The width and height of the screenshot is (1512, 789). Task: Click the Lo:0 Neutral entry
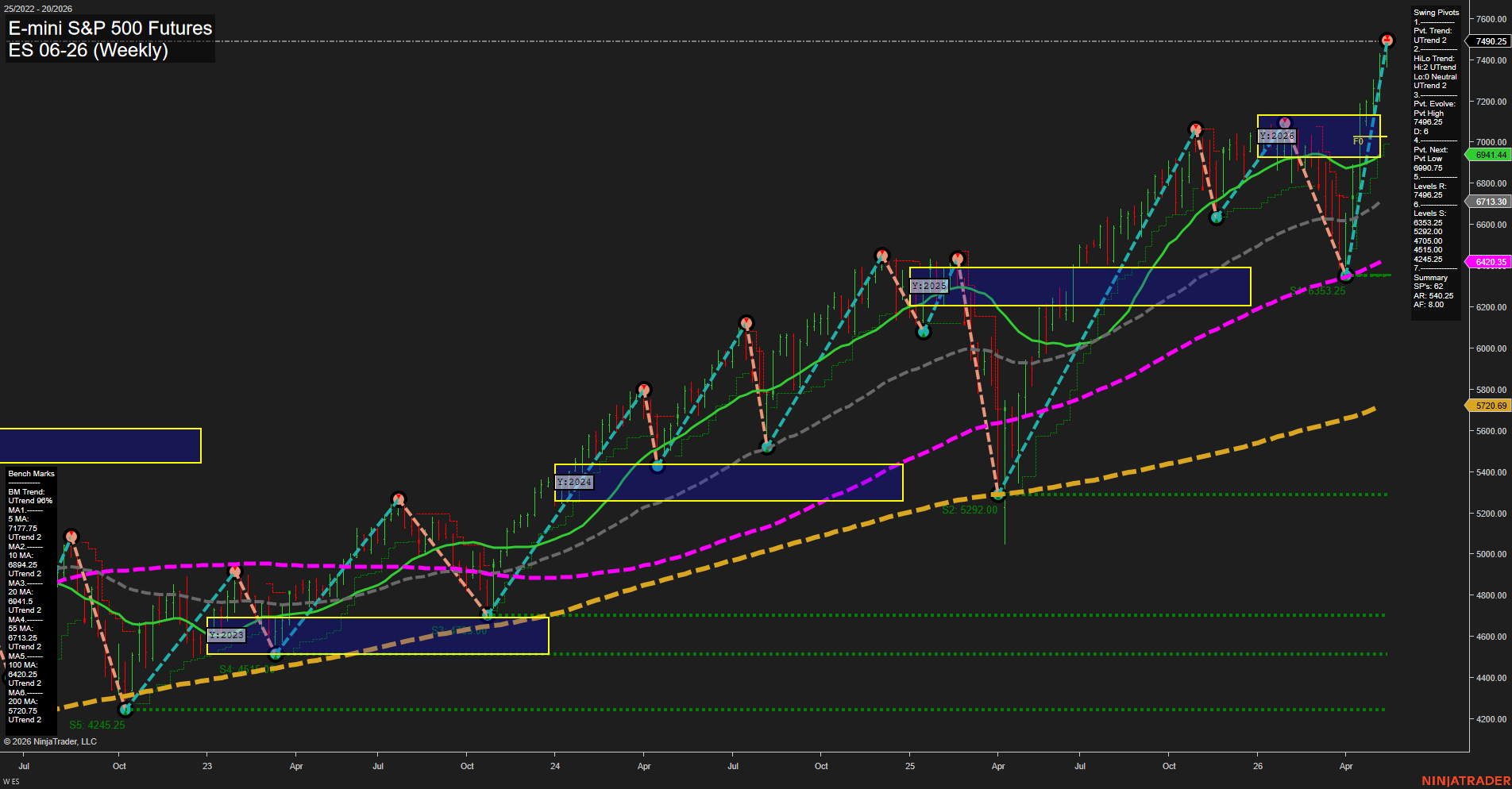(1435, 77)
